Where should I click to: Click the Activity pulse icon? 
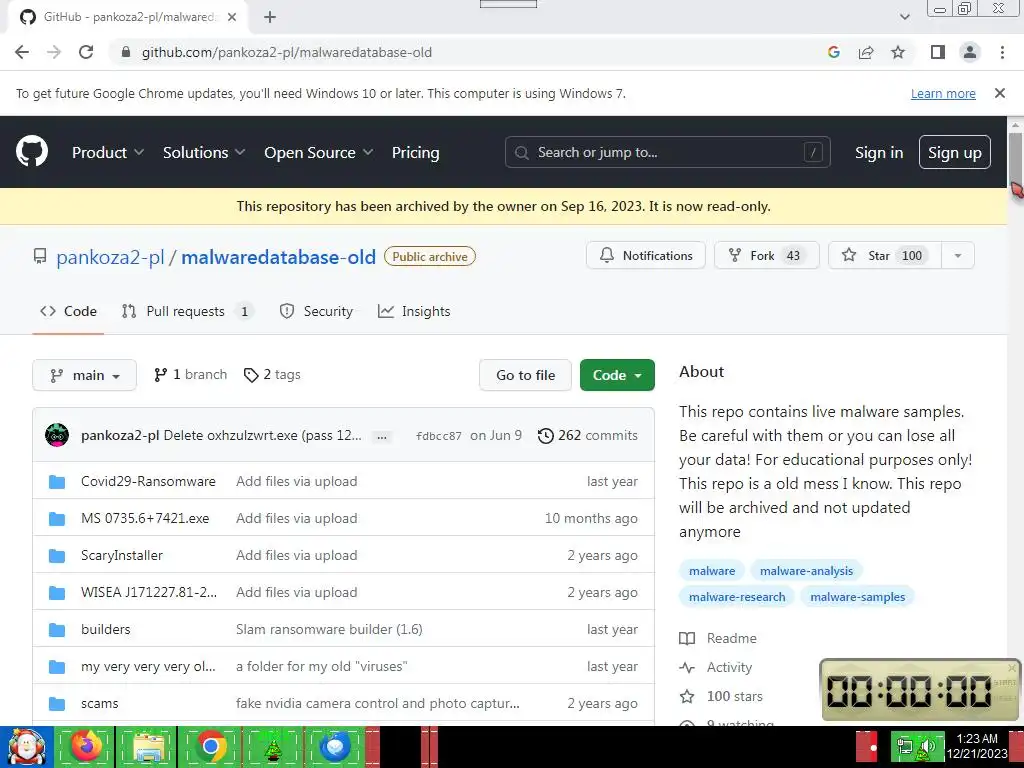click(x=687, y=667)
